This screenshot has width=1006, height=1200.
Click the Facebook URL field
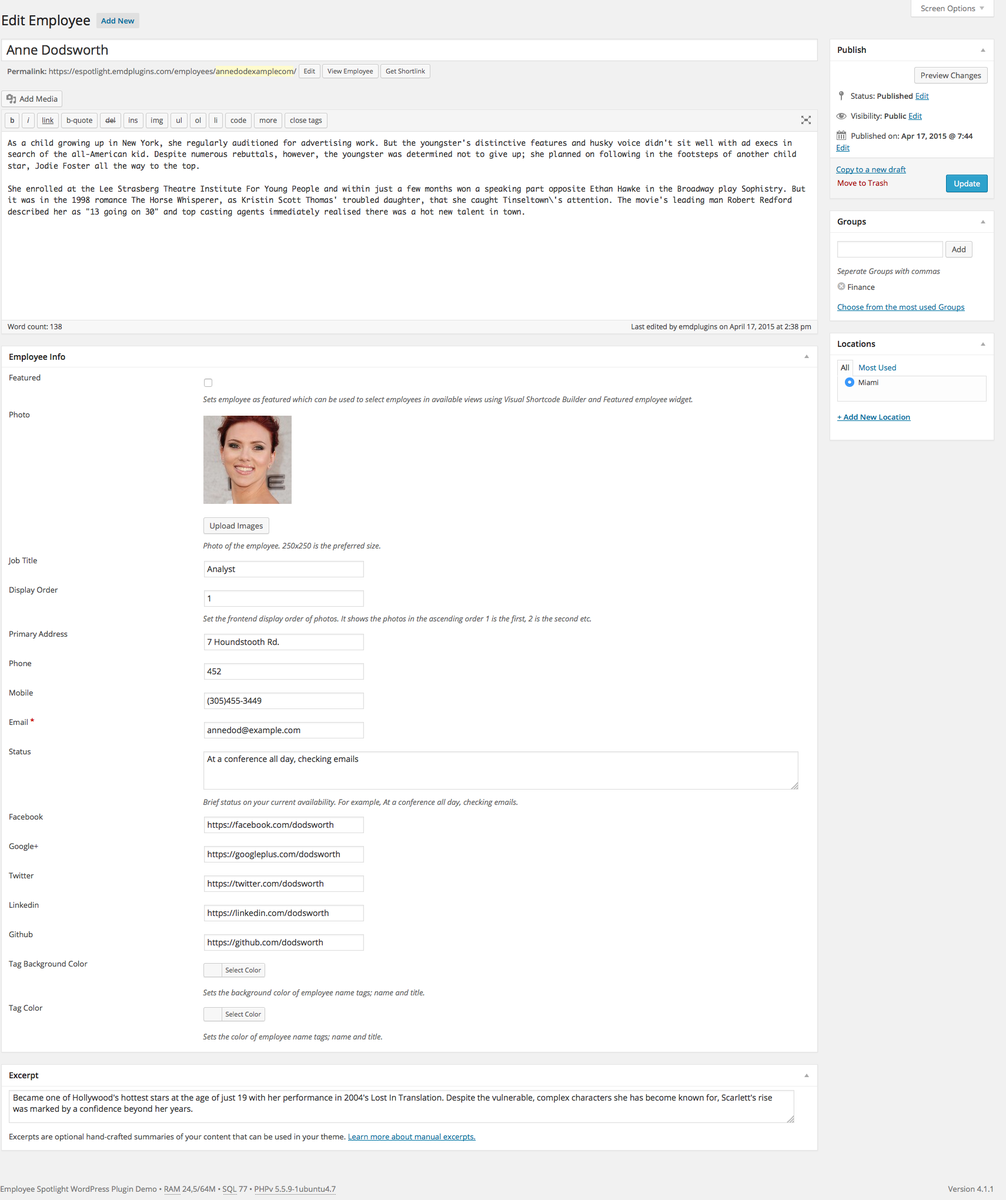tap(283, 825)
